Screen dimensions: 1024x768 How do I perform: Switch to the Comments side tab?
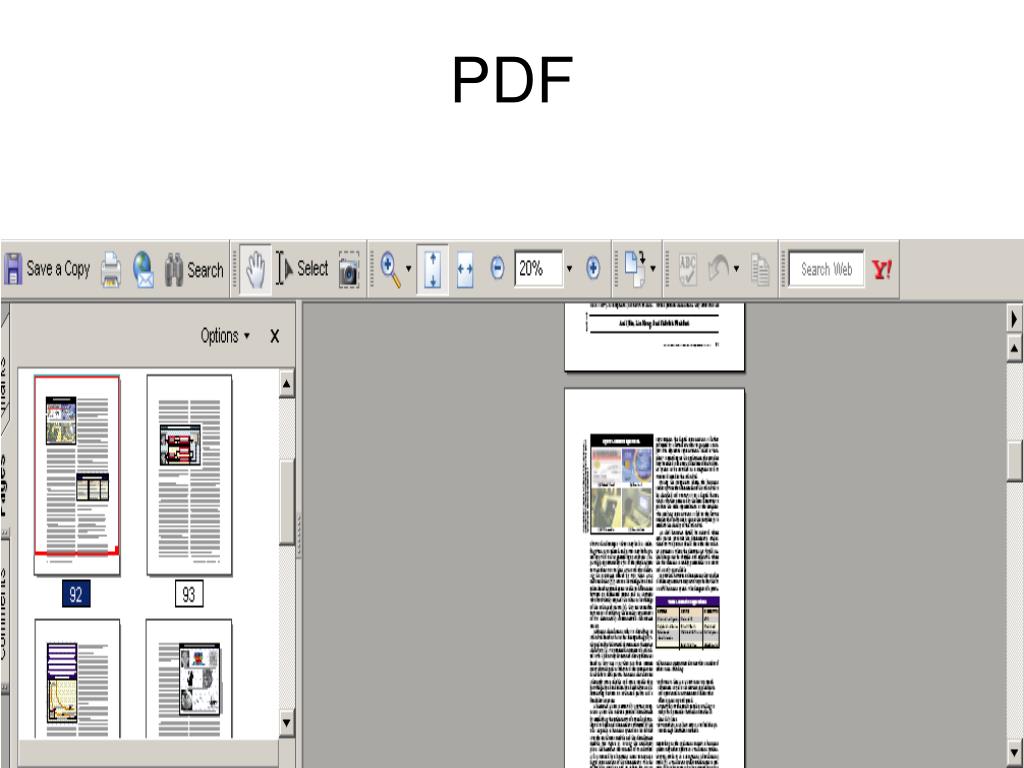click(x=4, y=614)
